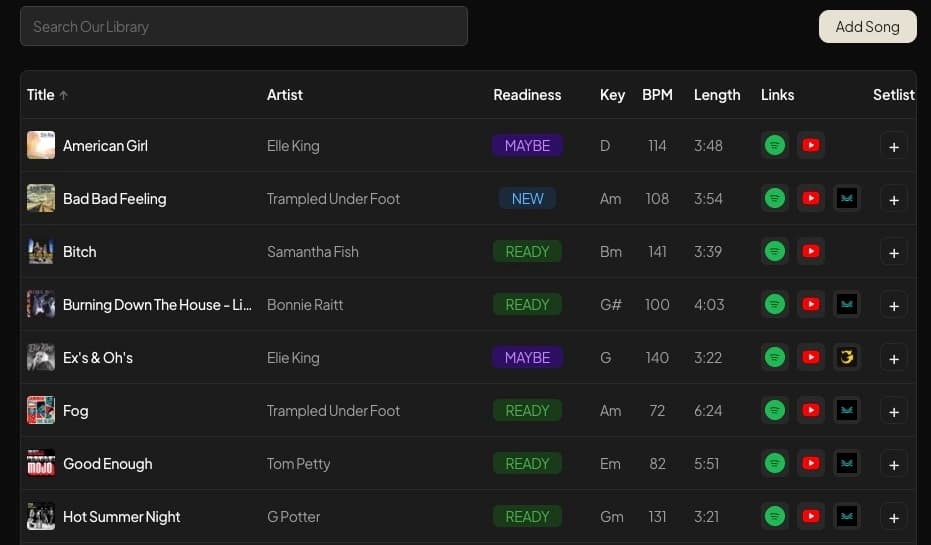The image size is (931, 545).
Task: Sort the table by Title column
Action: [47, 95]
